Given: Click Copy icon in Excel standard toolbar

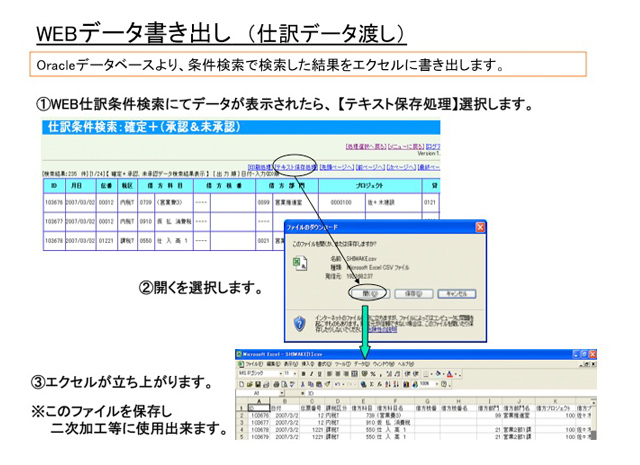Looking at the screenshot, I should click(x=311, y=384).
